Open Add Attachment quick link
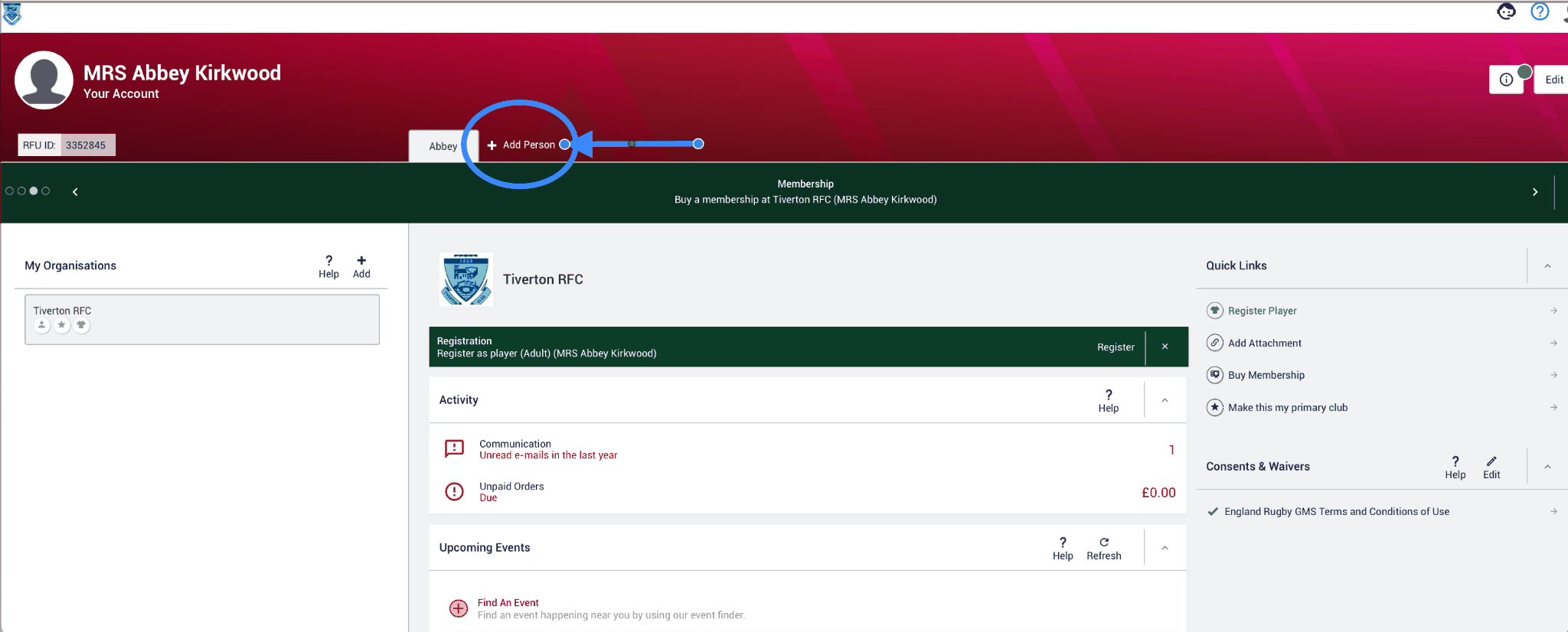1568x632 pixels. (1265, 344)
